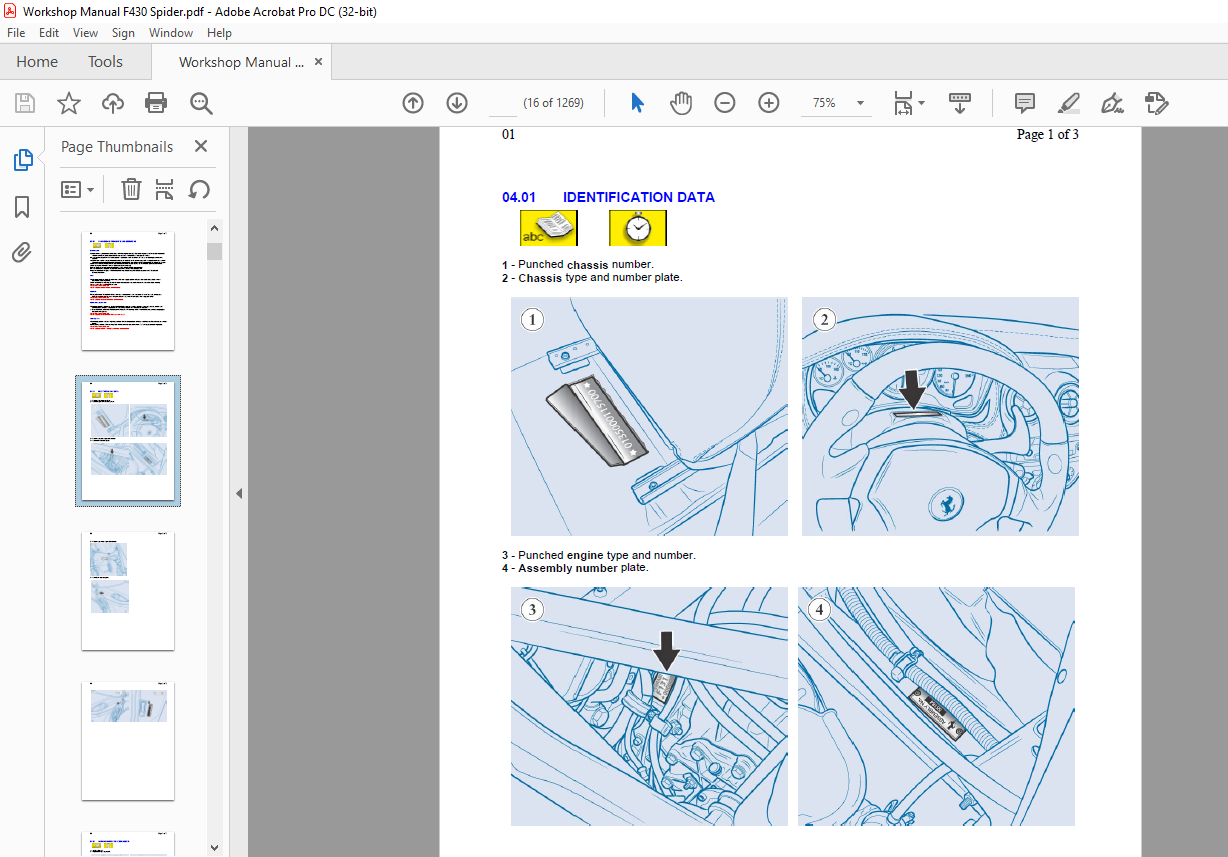Open the Sign menu
Screen dimensions: 1228x857
pyautogui.click(x=123, y=32)
